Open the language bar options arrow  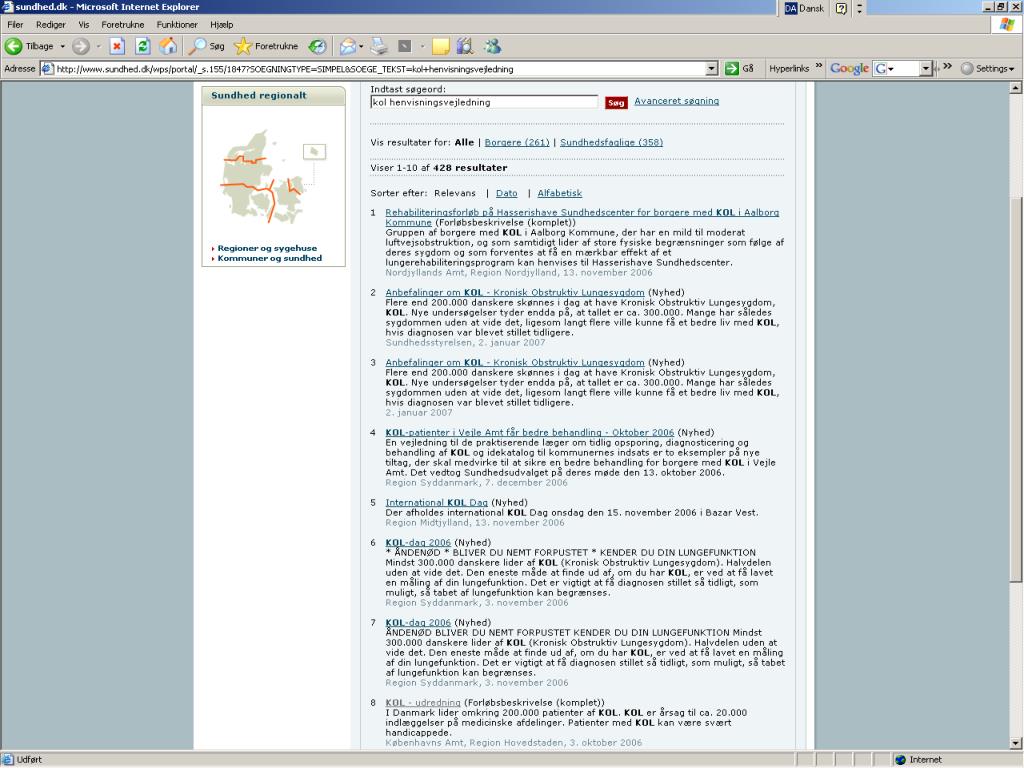(x=859, y=8)
